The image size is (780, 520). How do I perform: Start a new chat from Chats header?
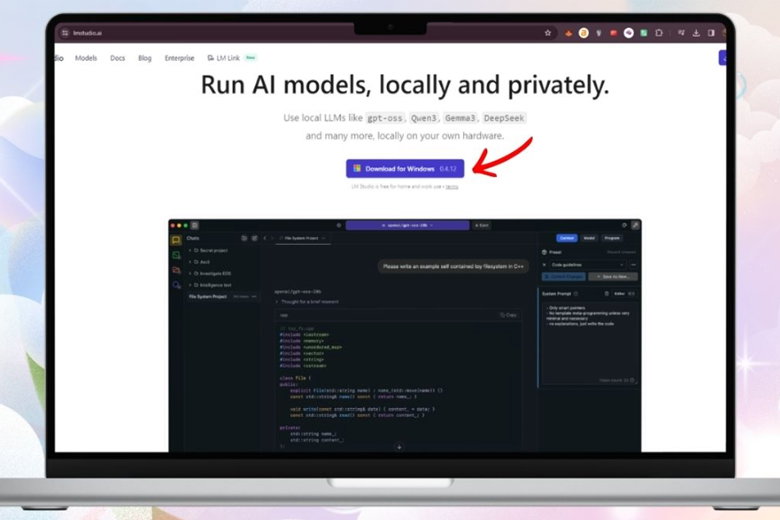point(255,238)
